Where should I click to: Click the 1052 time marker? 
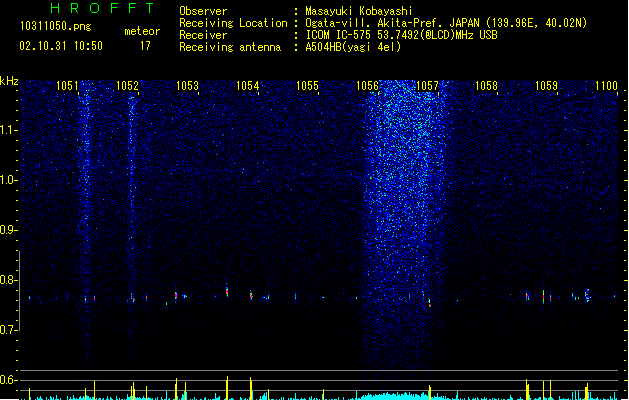(x=127, y=86)
